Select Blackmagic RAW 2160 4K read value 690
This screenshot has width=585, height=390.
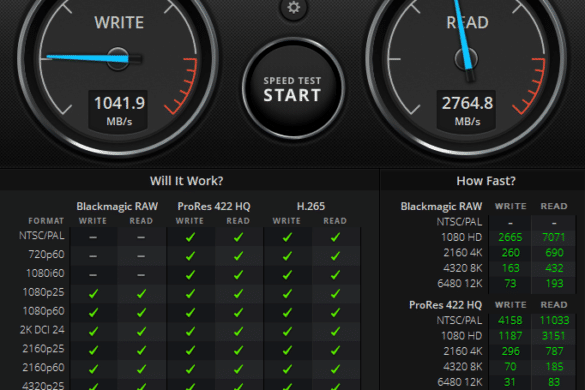point(554,253)
